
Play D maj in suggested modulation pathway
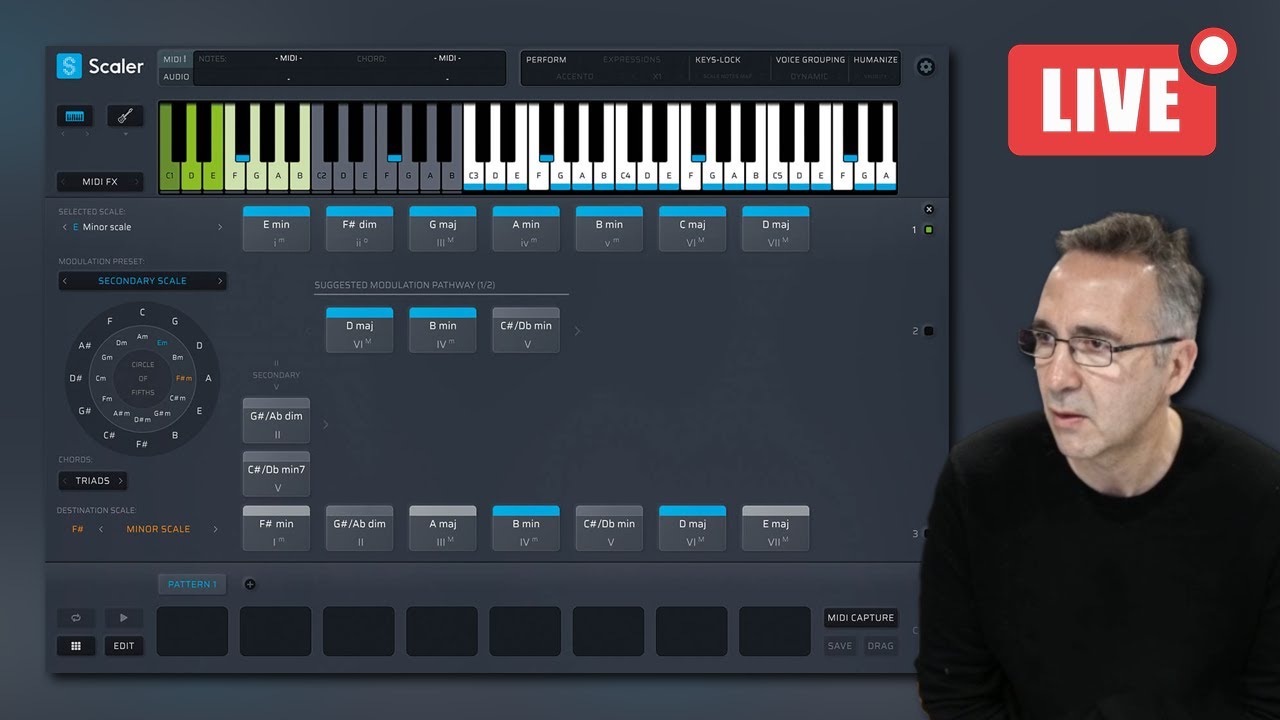click(359, 330)
